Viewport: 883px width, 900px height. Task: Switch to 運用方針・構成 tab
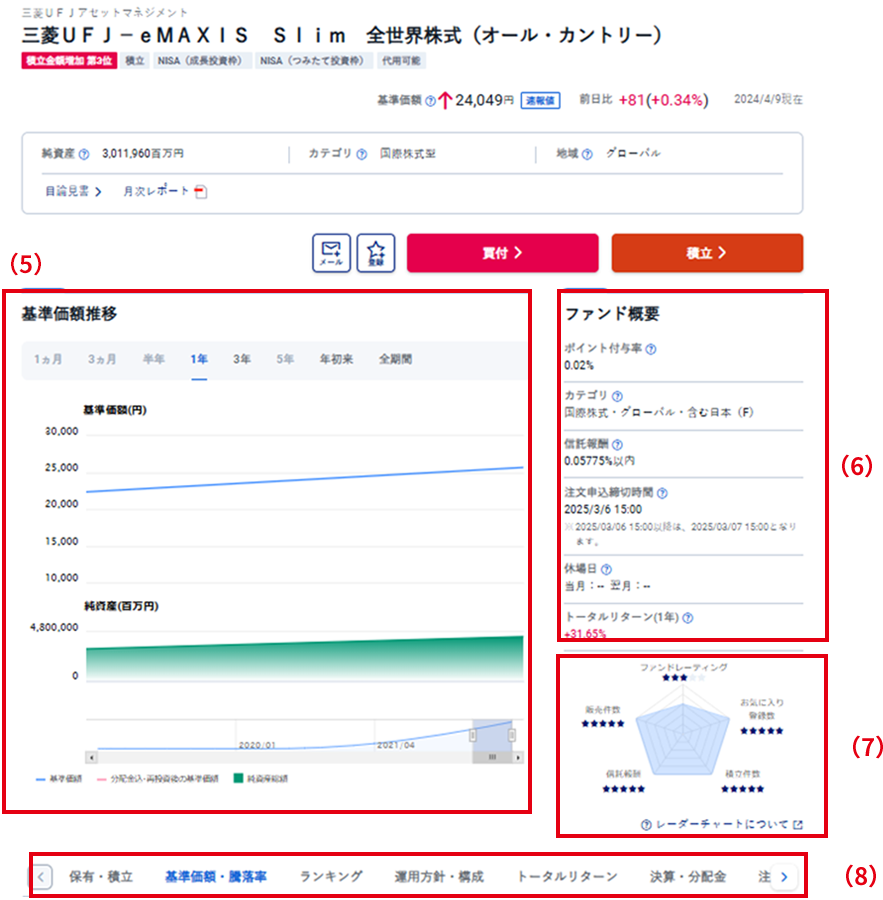[x=439, y=876]
